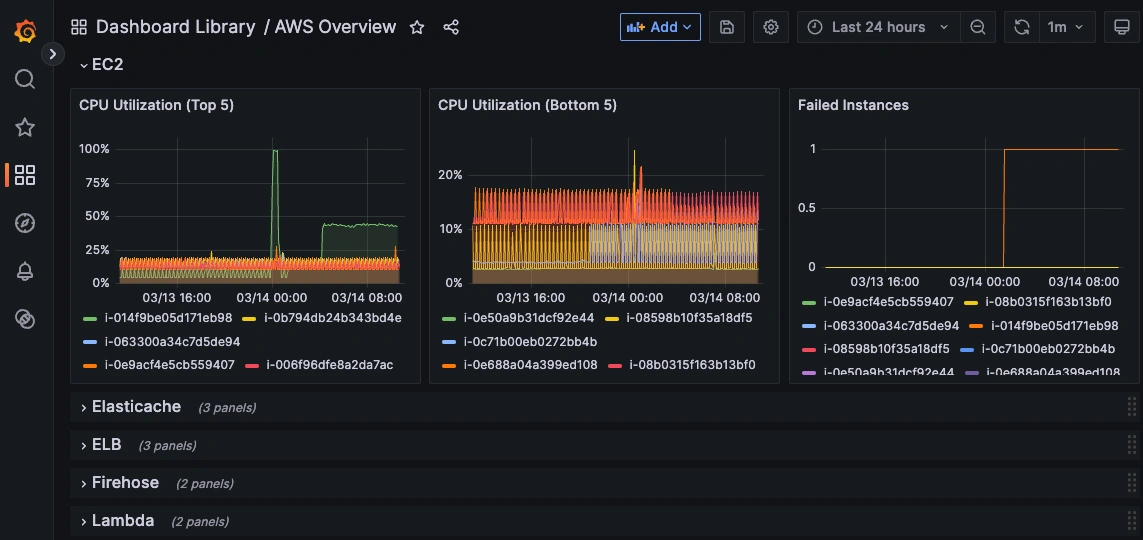Click the green swatch for i-014f9be05d171eb98
Image resolution: width=1143 pixels, height=540 pixels.
[x=90, y=318]
